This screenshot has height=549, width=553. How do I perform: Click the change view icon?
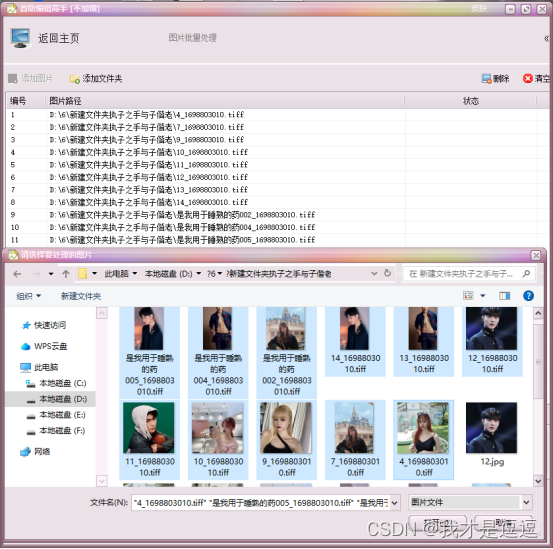click(468, 295)
